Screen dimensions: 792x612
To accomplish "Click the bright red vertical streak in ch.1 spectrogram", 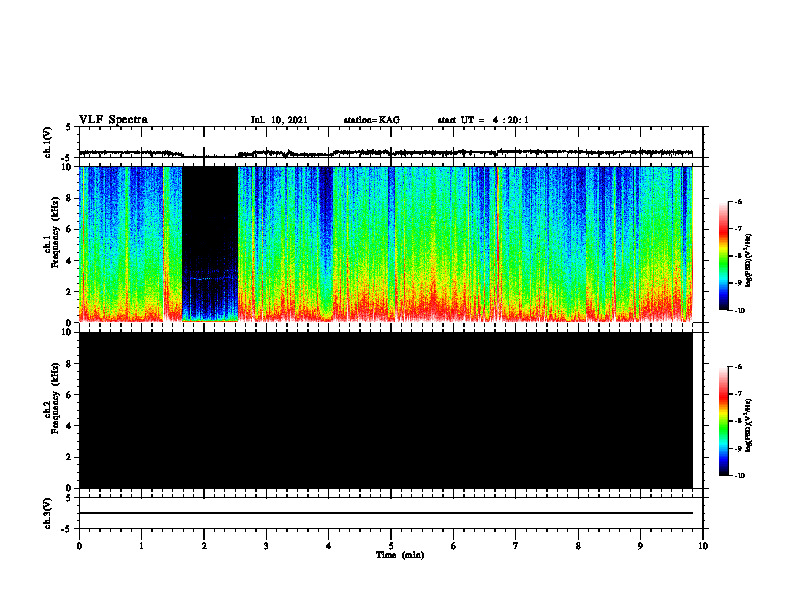I will [497, 243].
